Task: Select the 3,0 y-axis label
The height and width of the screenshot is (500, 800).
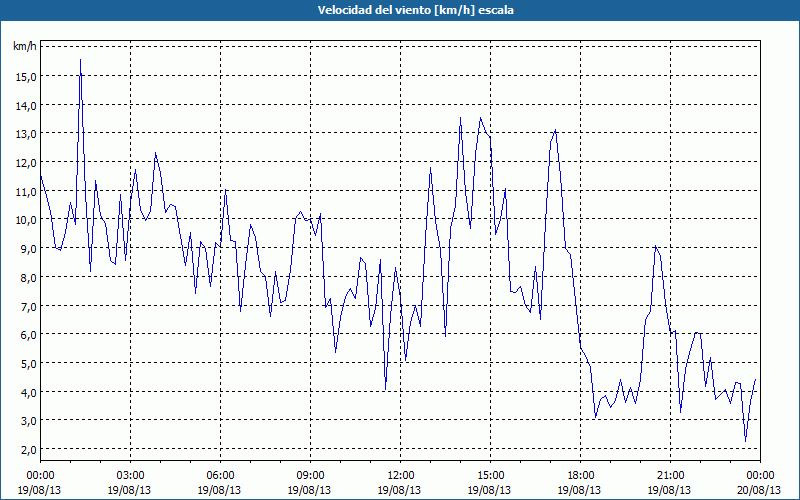Action: [29, 421]
